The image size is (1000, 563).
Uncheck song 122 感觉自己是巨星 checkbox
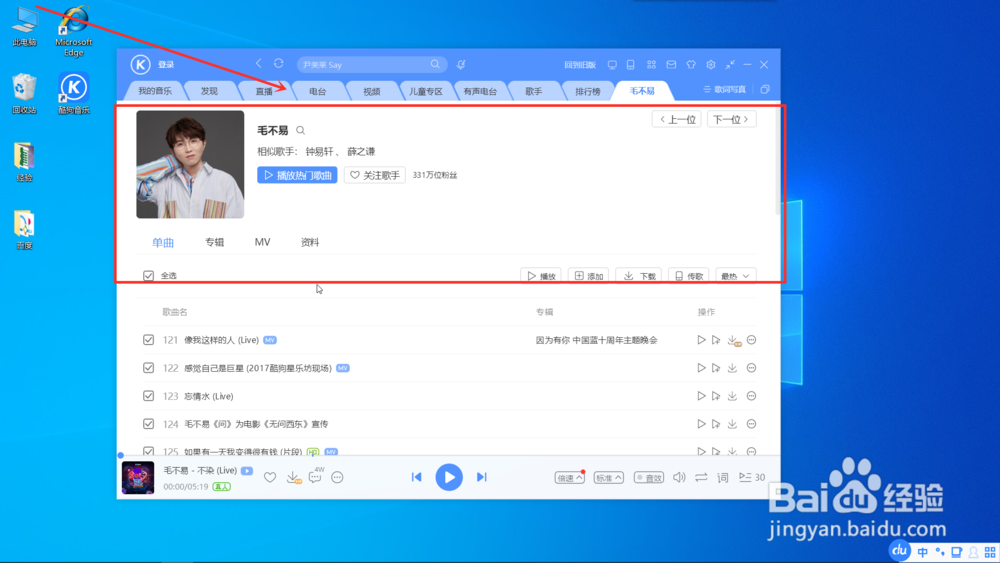(x=149, y=368)
